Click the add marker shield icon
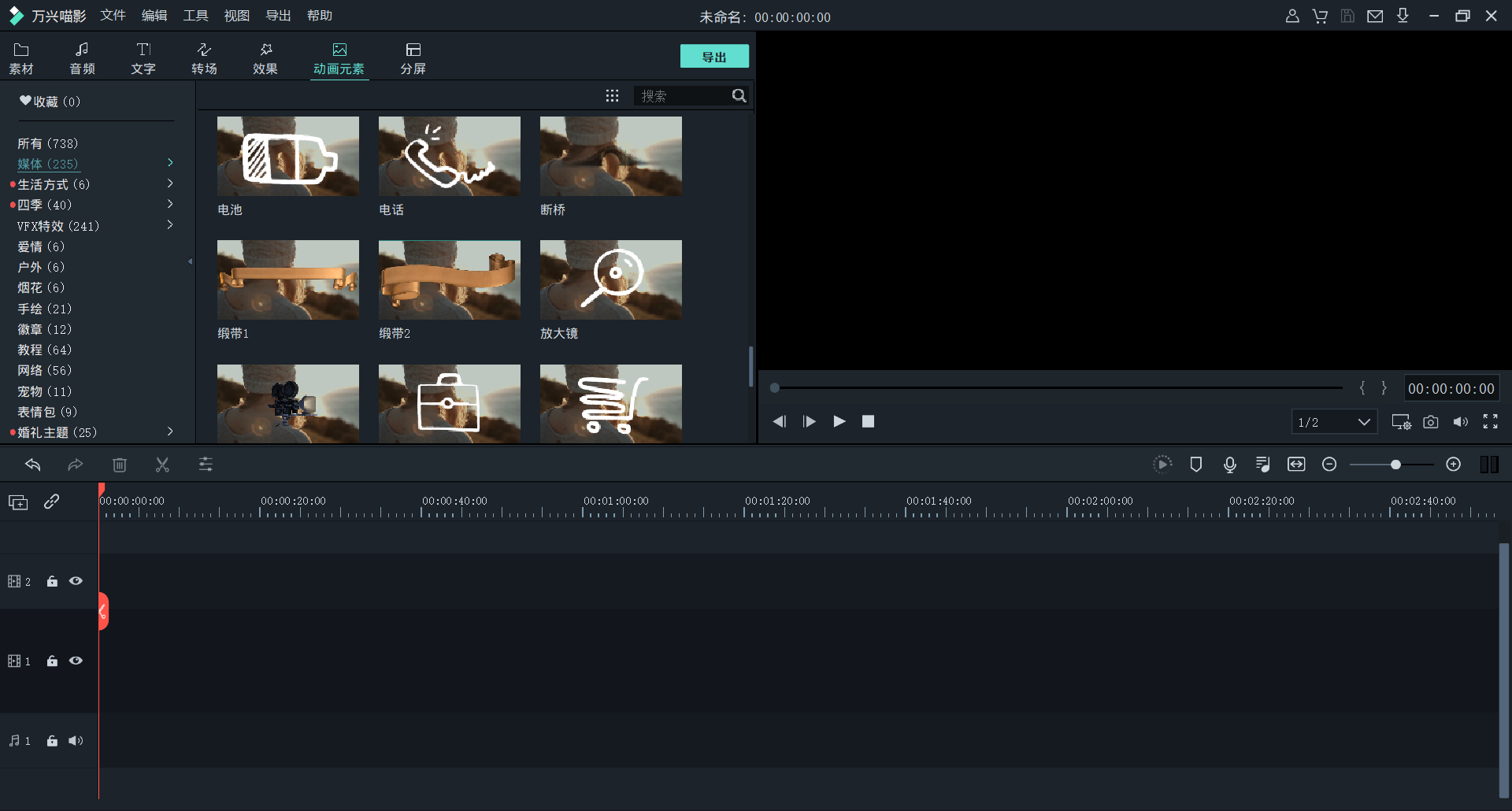The height and width of the screenshot is (811, 1512). click(x=1195, y=465)
